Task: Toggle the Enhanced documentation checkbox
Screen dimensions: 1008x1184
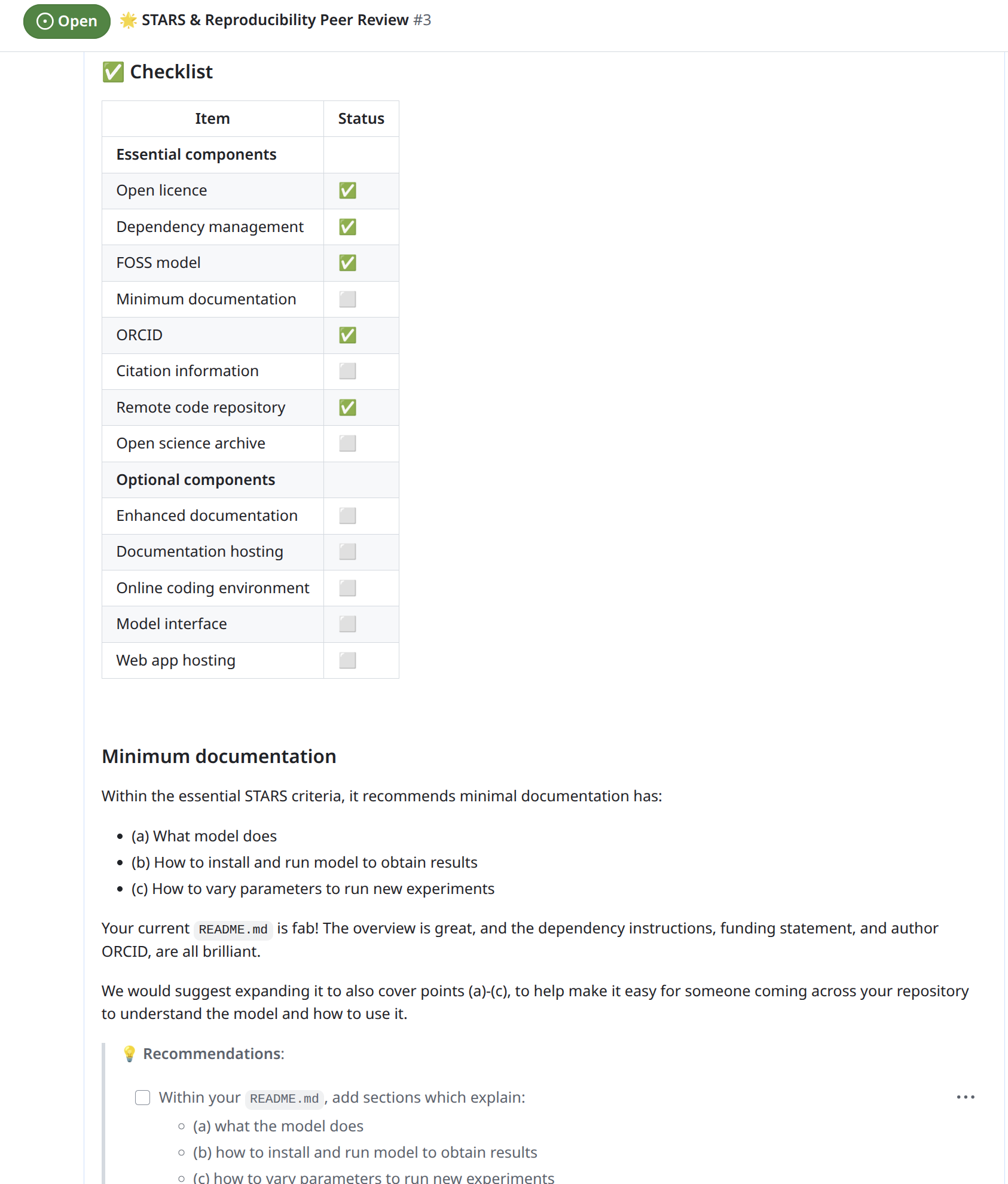Action: [347, 515]
